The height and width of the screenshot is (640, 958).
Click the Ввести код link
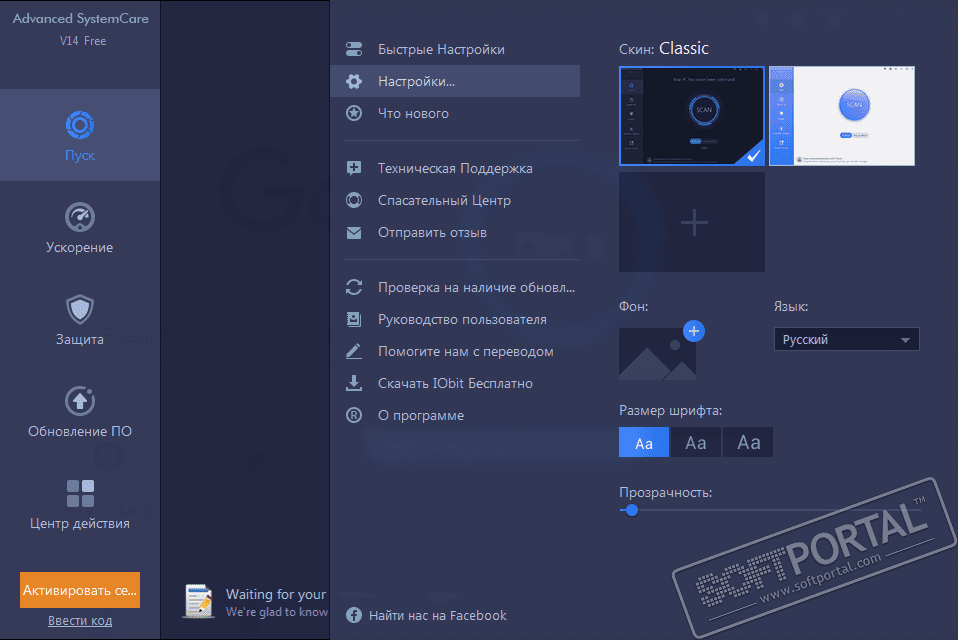(x=80, y=620)
